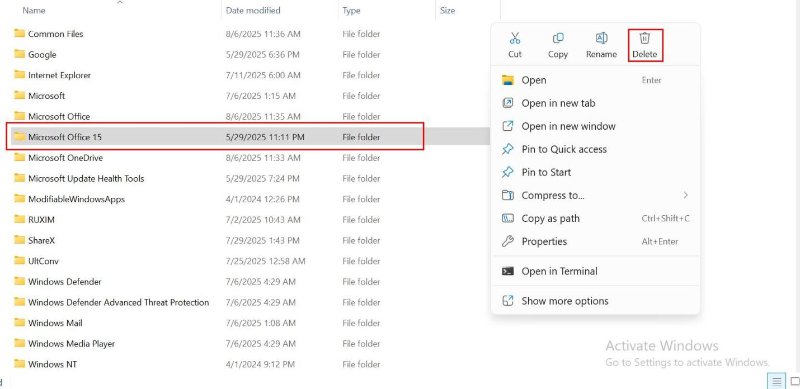Click the 5/29/2025 6:36 PM date cell
800x389 pixels.
point(262,55)
